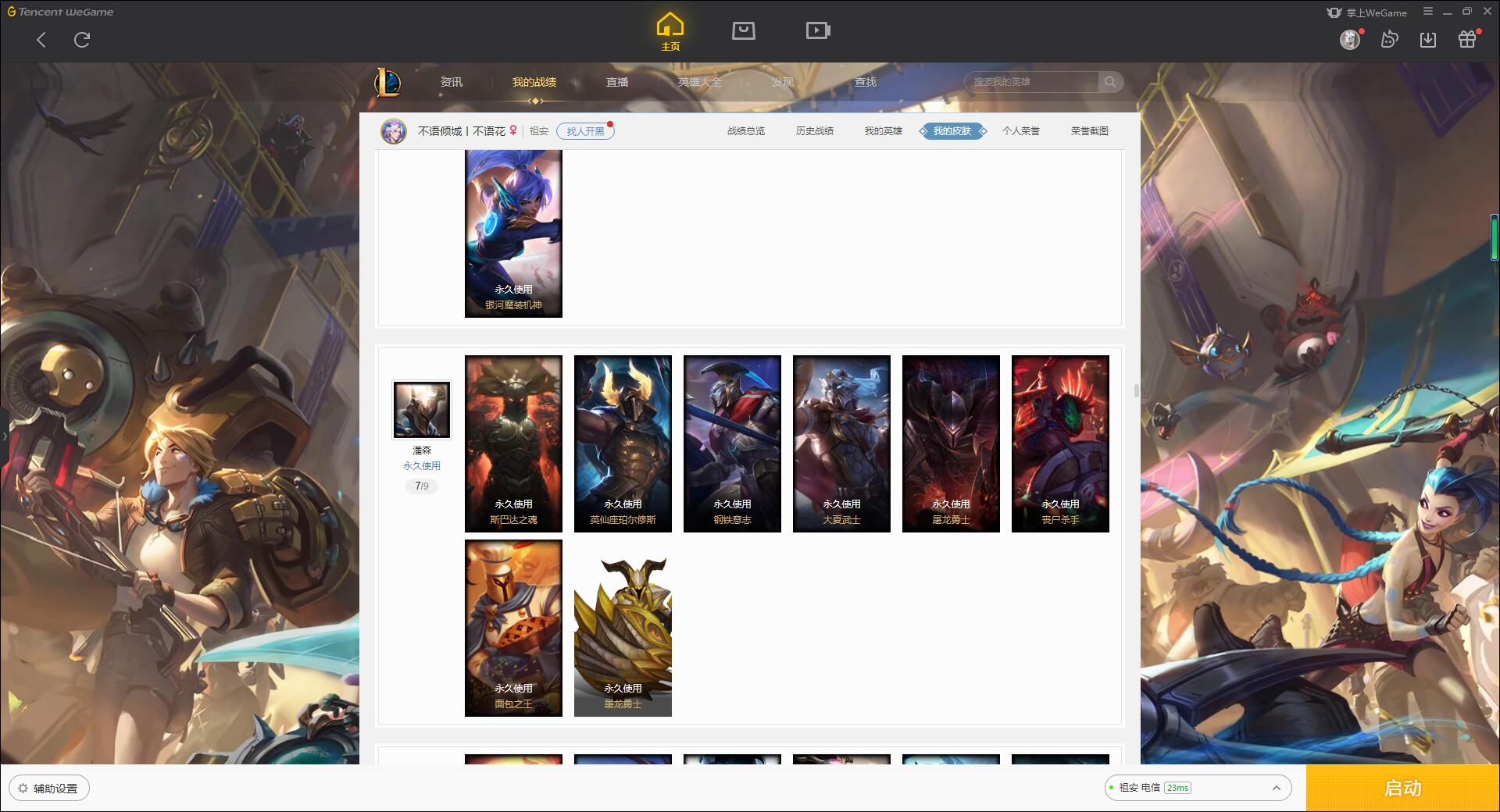Open the 英雄大全 heroes tab
The width and height of the screenshot is (1500, 812).
(700, 82)
